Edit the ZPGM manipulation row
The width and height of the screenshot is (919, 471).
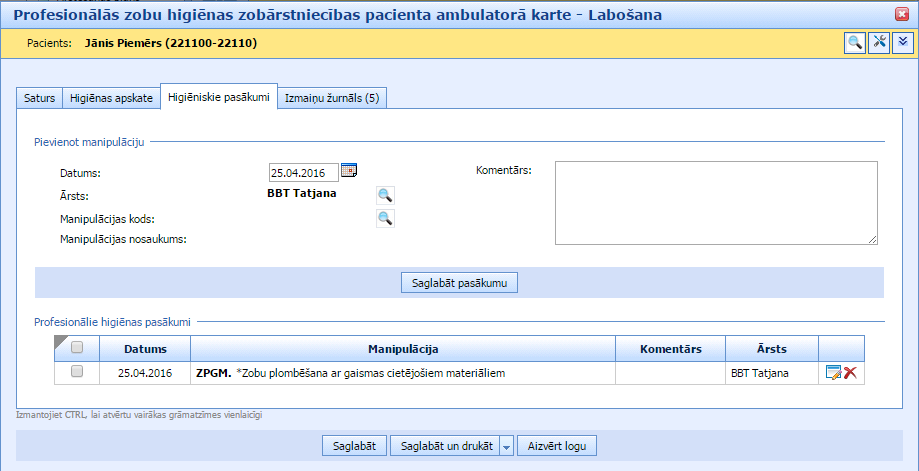[x=833, y=373]
